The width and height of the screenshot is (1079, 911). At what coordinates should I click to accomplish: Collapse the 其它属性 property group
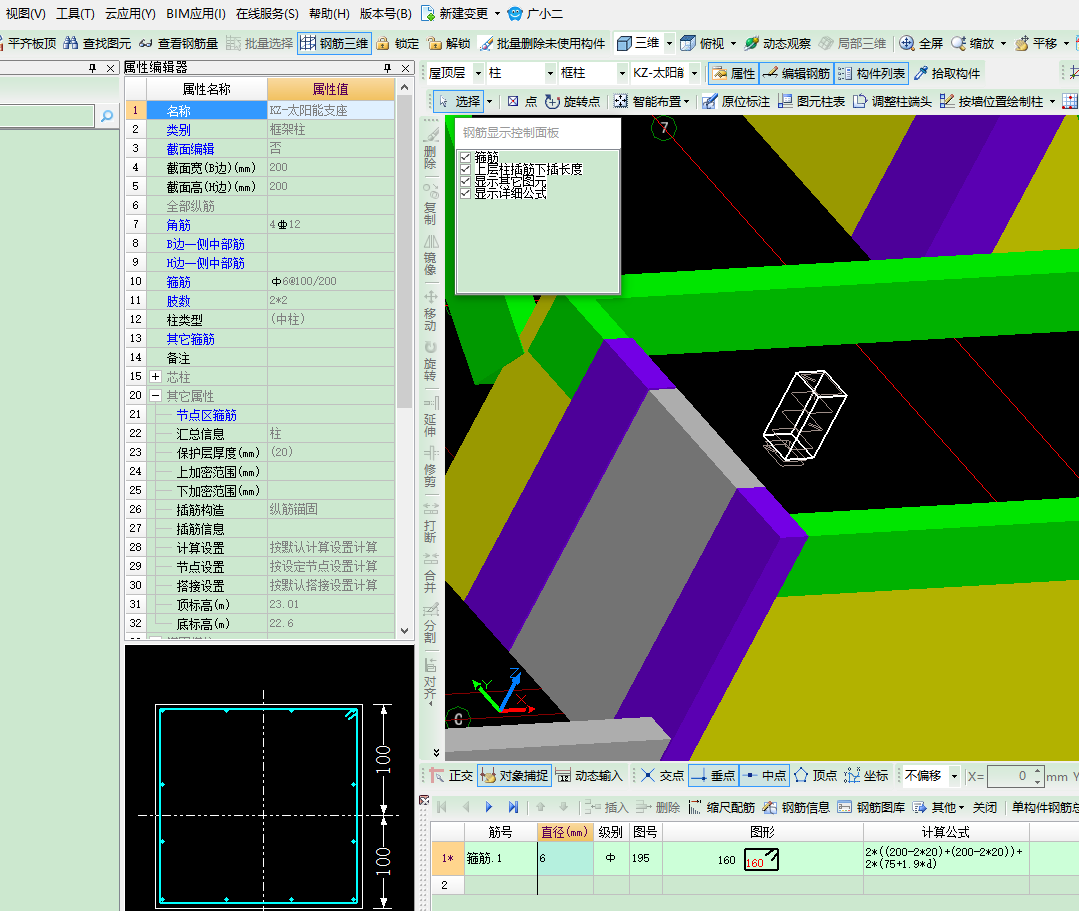pos(156,396)
